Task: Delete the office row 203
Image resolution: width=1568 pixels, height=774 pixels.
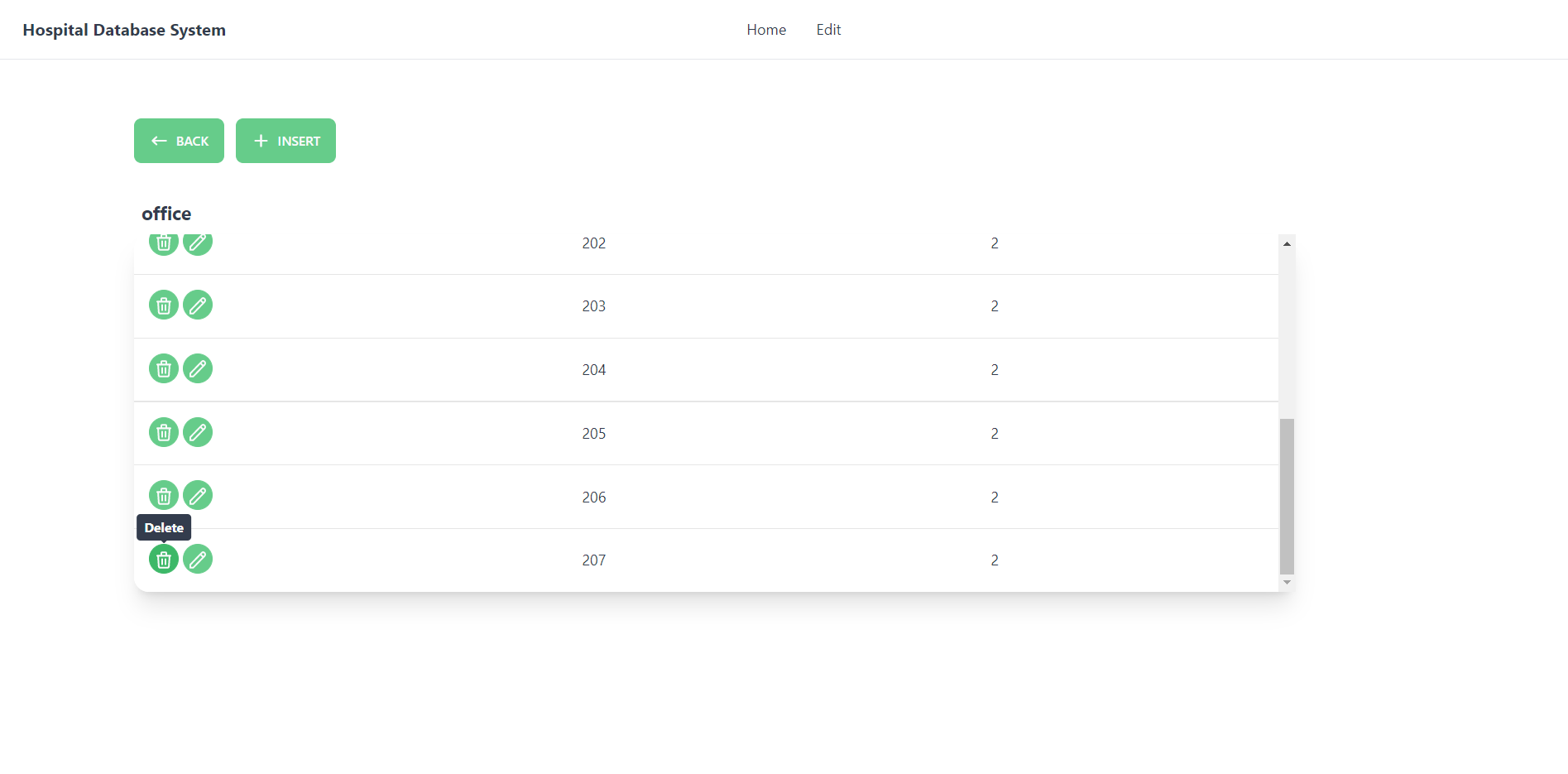Action: [164, 305]
